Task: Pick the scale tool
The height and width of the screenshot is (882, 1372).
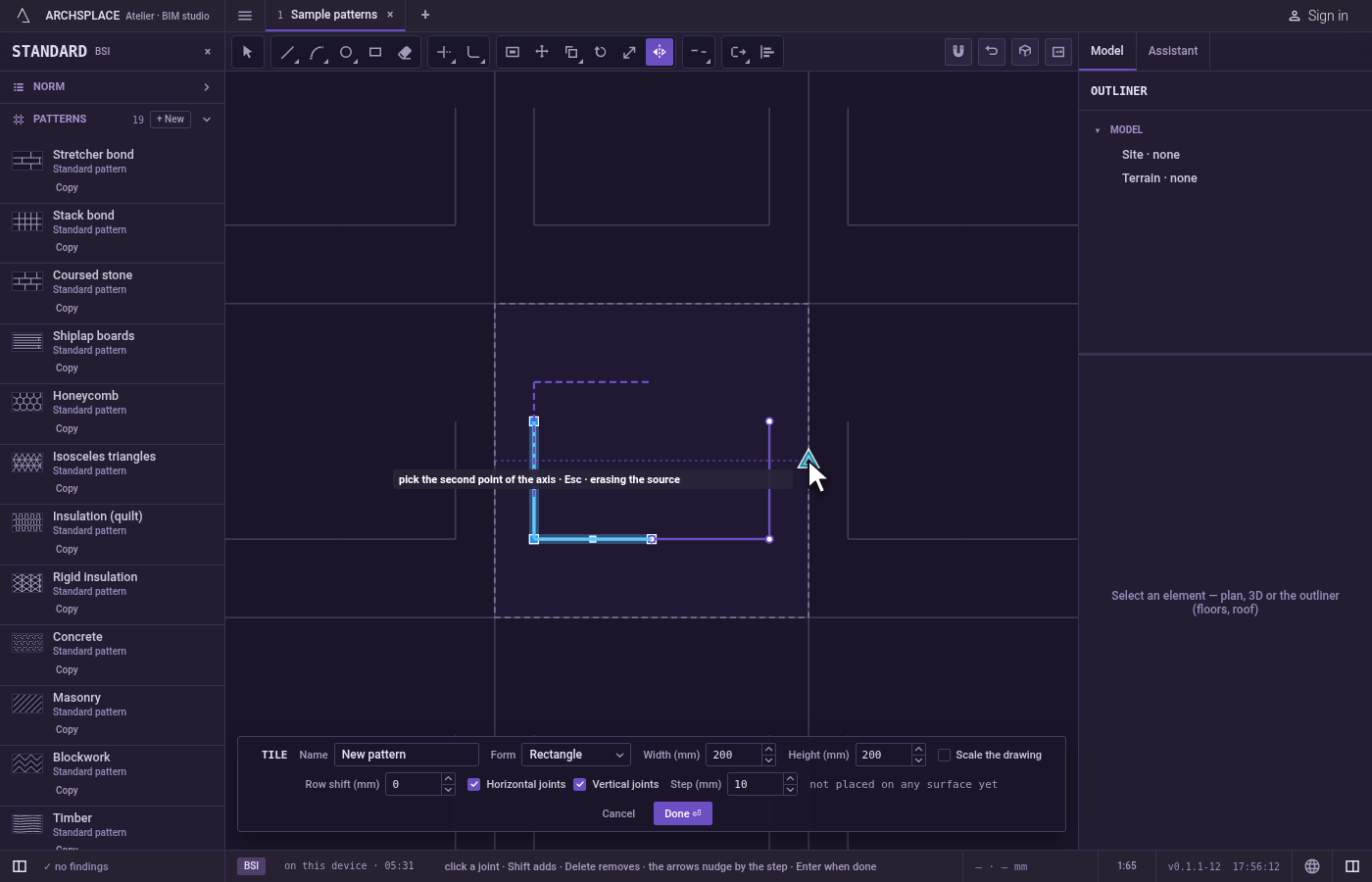Action: [630, 52]
